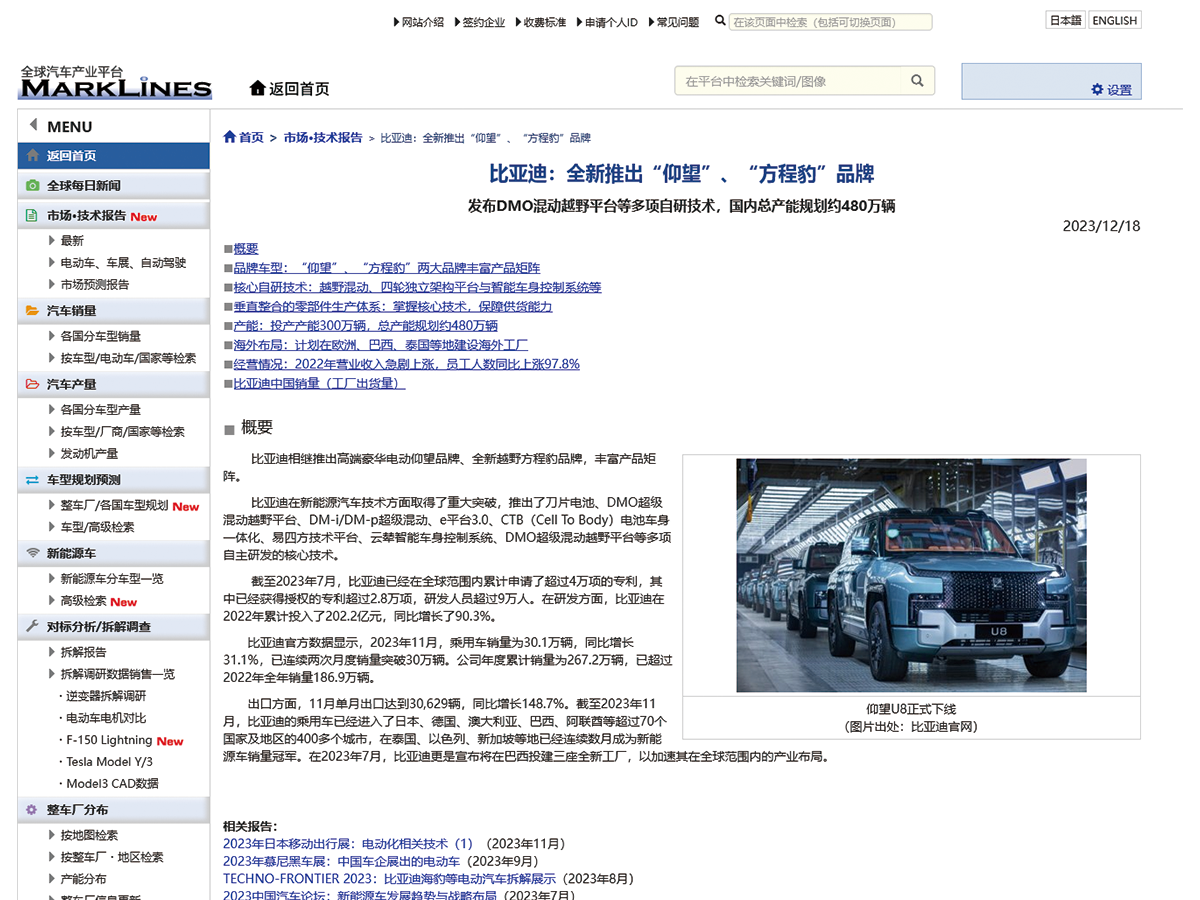Click the sidebar home icon in 返回首页
Screen dimensions: 1200x900
tap(33, 156)
